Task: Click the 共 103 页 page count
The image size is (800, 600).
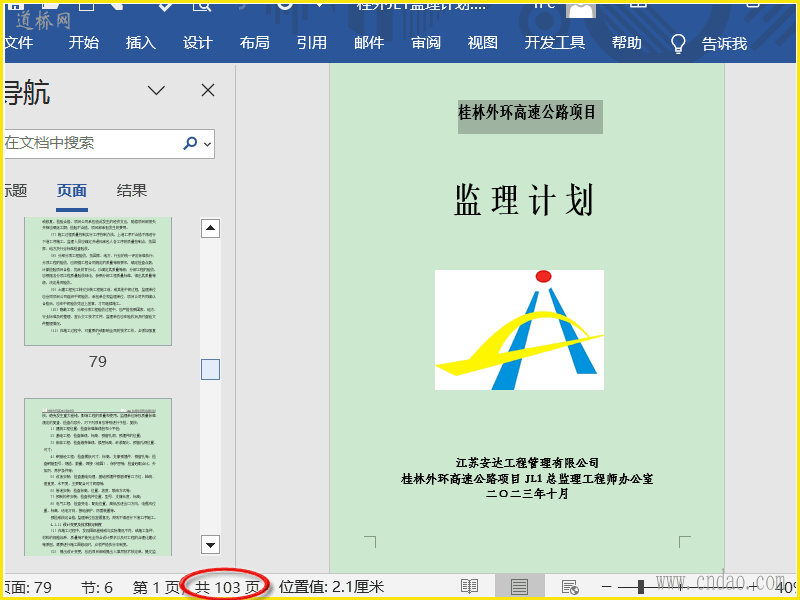Action: [x=228, y=588]
